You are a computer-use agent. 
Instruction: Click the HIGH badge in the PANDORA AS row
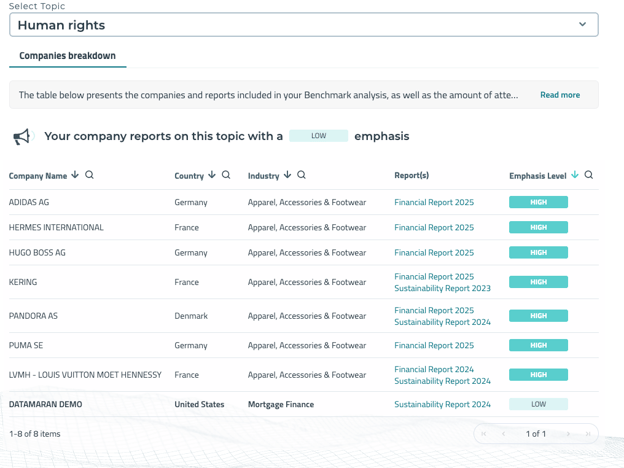(x=538, y=316)
